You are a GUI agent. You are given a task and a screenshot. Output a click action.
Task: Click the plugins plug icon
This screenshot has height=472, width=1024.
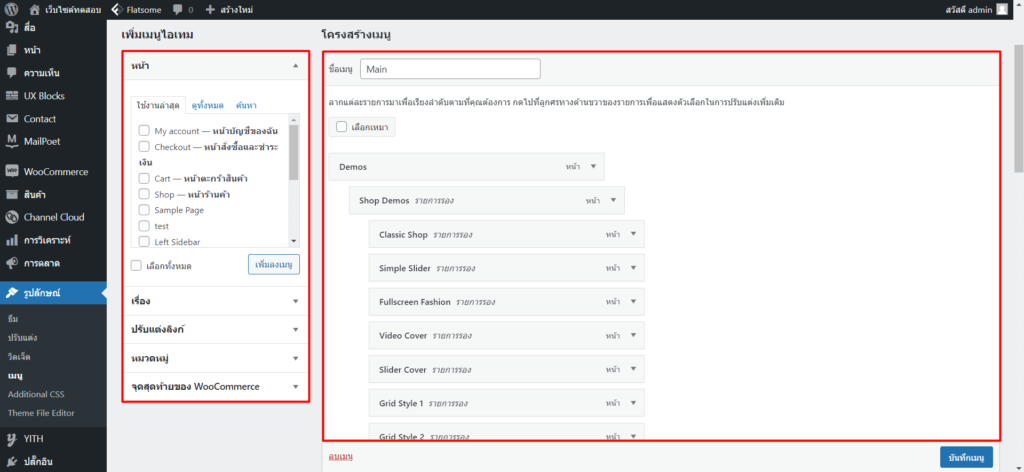pyautogui.click(x=11, y=462)
